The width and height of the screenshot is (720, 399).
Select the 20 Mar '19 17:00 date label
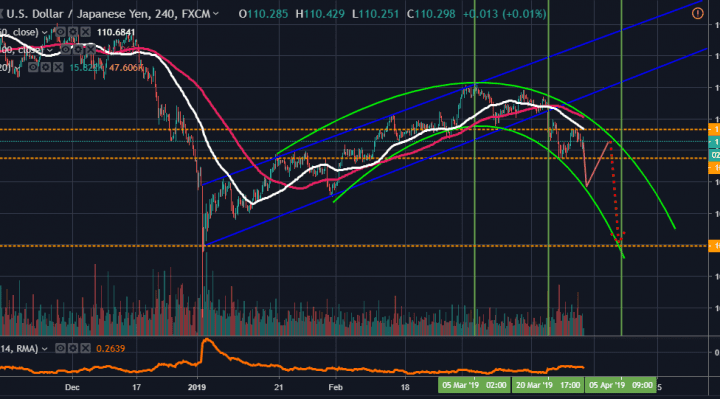coord(547,385)
